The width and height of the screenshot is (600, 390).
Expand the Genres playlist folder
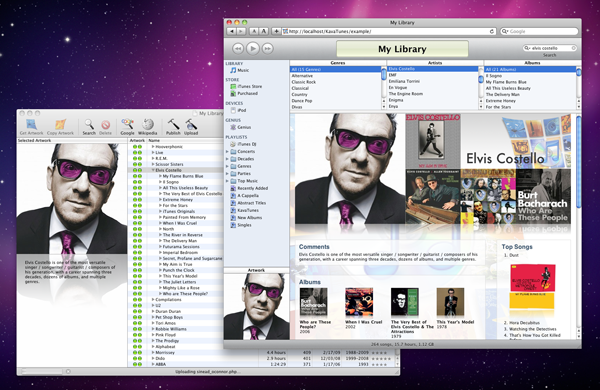(x=227, y=166)
